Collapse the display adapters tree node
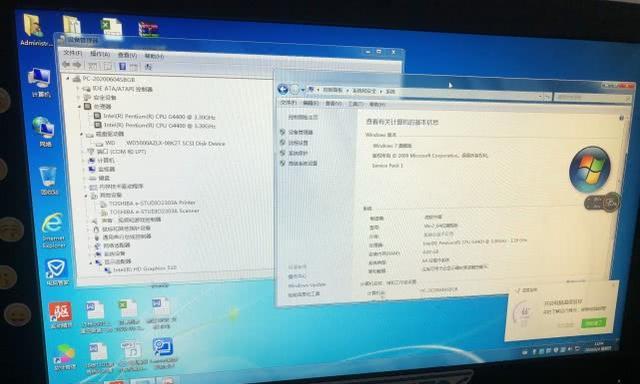 point(91,263)
